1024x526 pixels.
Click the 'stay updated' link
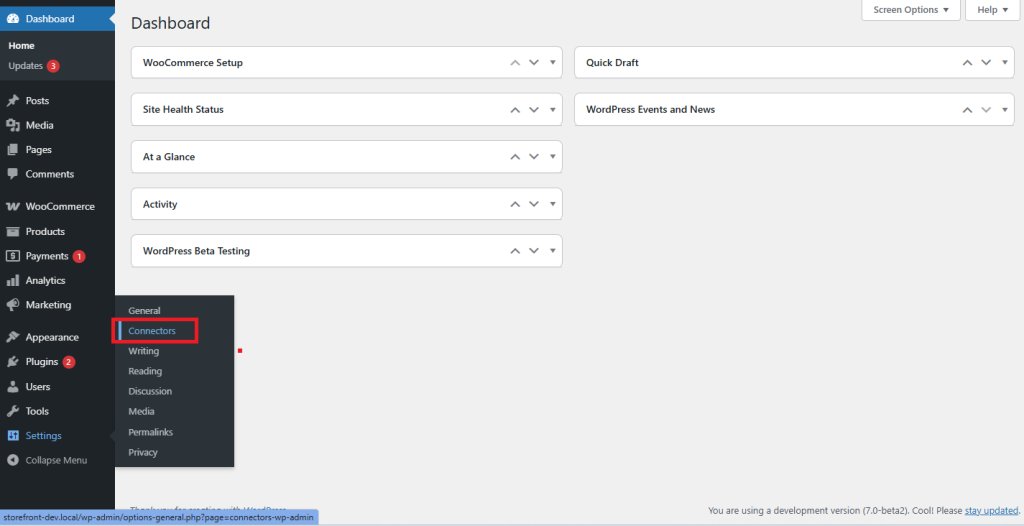coord(992,510)
